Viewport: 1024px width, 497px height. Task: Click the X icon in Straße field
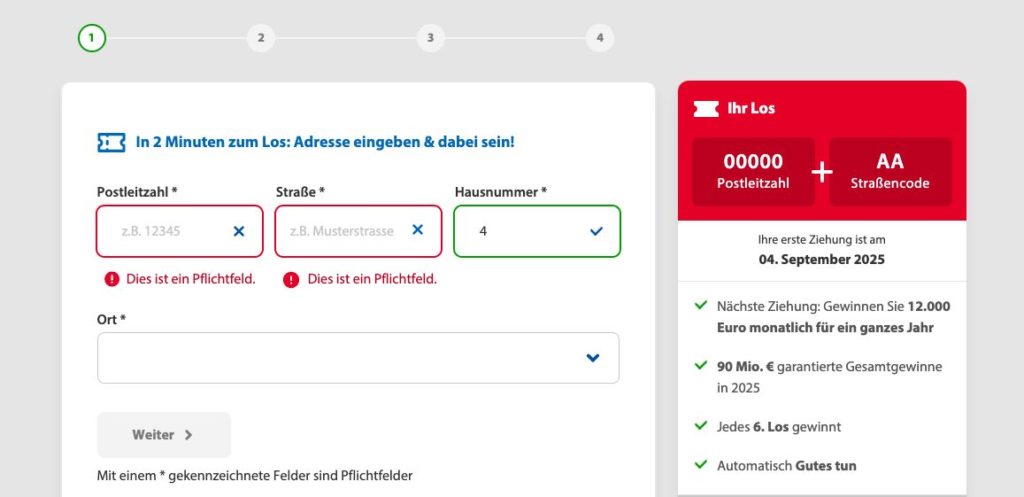418,230
